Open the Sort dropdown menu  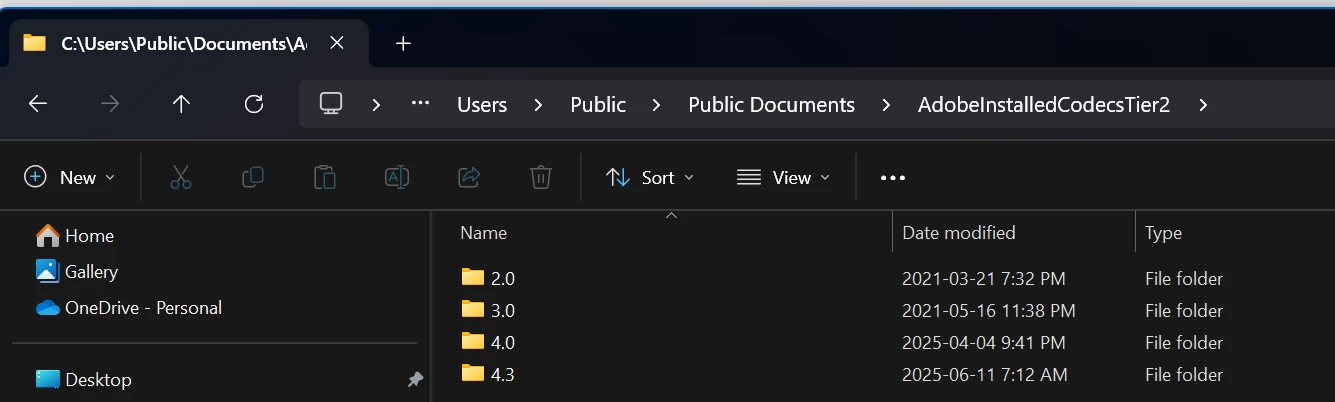(x=650, y=177)
